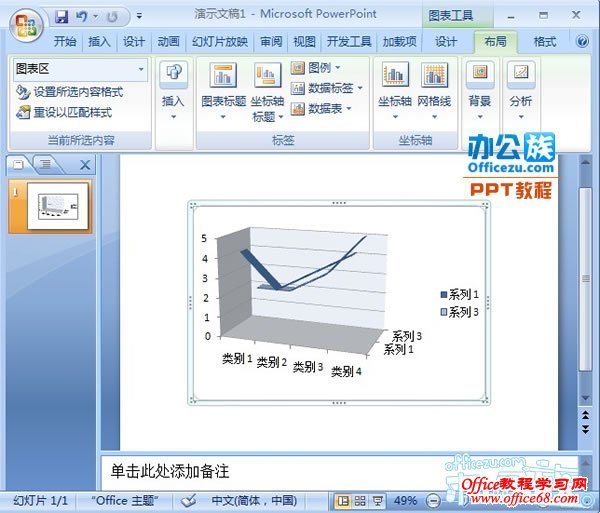Click the vertical scrollbar of slide area

pos(585,279)
